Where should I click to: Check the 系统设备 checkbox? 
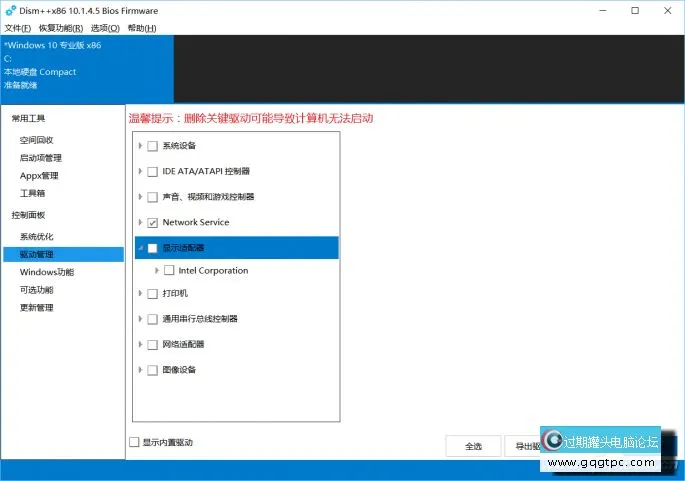click(x=152, y=146)
